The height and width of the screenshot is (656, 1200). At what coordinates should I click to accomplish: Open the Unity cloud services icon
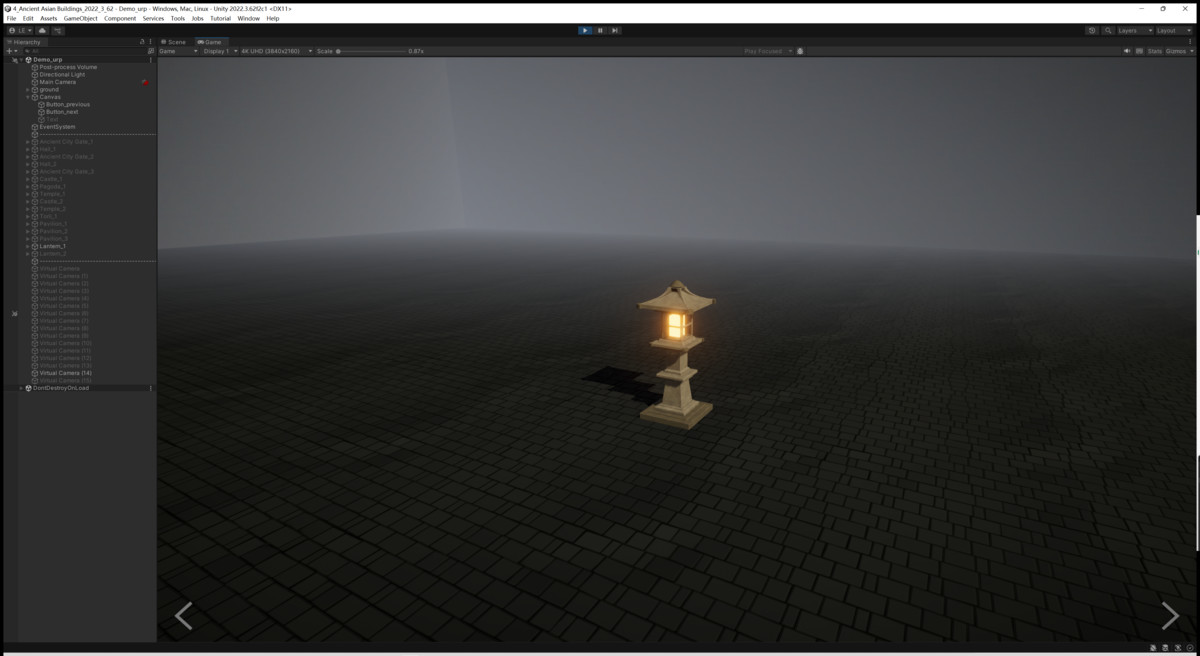[x=42, y=31]
